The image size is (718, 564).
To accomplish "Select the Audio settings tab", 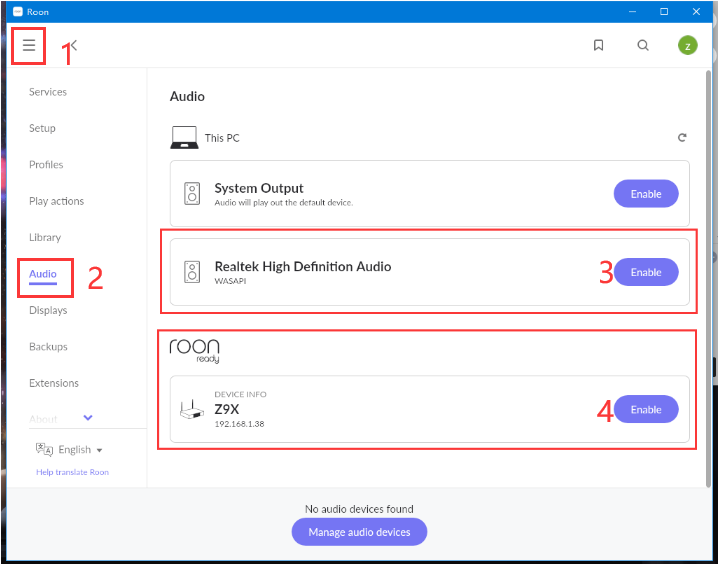I will tap(43, 274).
